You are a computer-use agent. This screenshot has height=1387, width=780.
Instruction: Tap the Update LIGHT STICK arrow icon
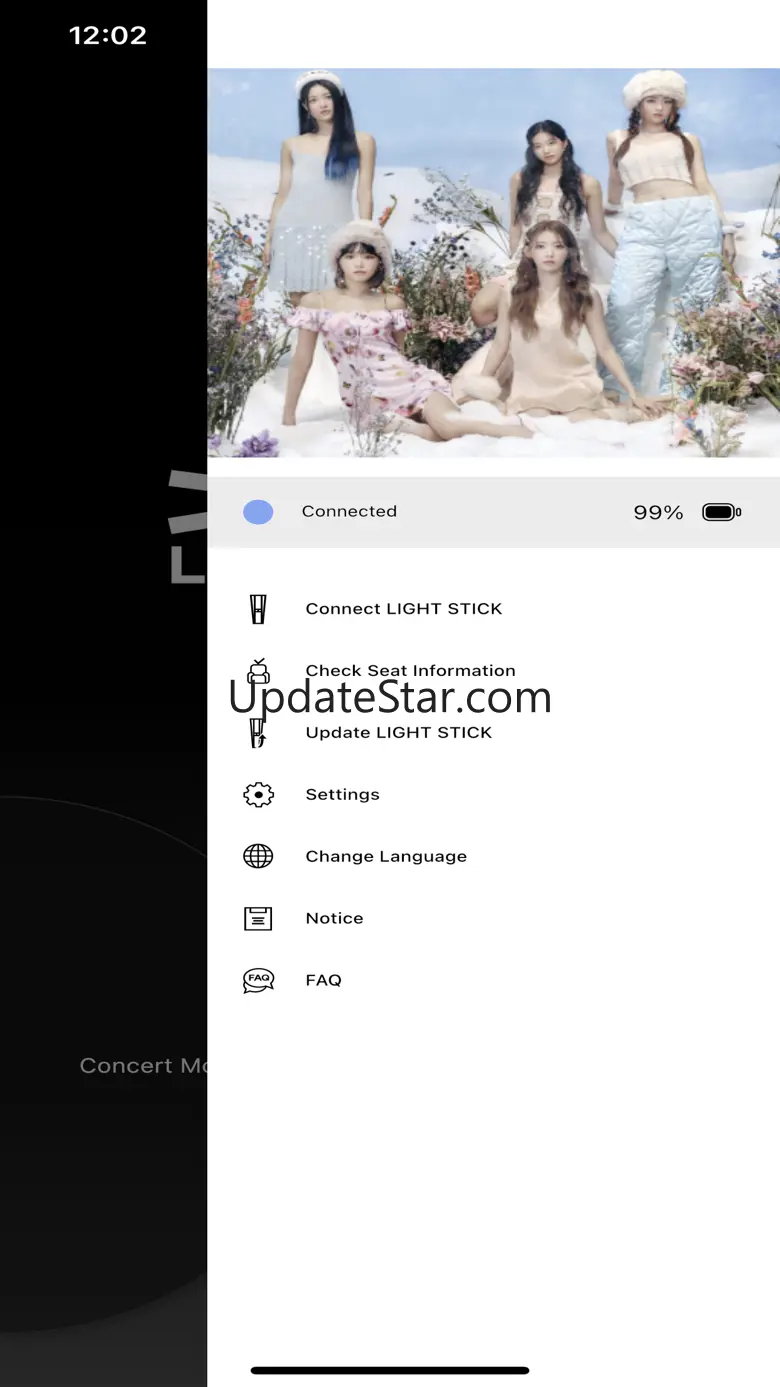click(258, 733)
